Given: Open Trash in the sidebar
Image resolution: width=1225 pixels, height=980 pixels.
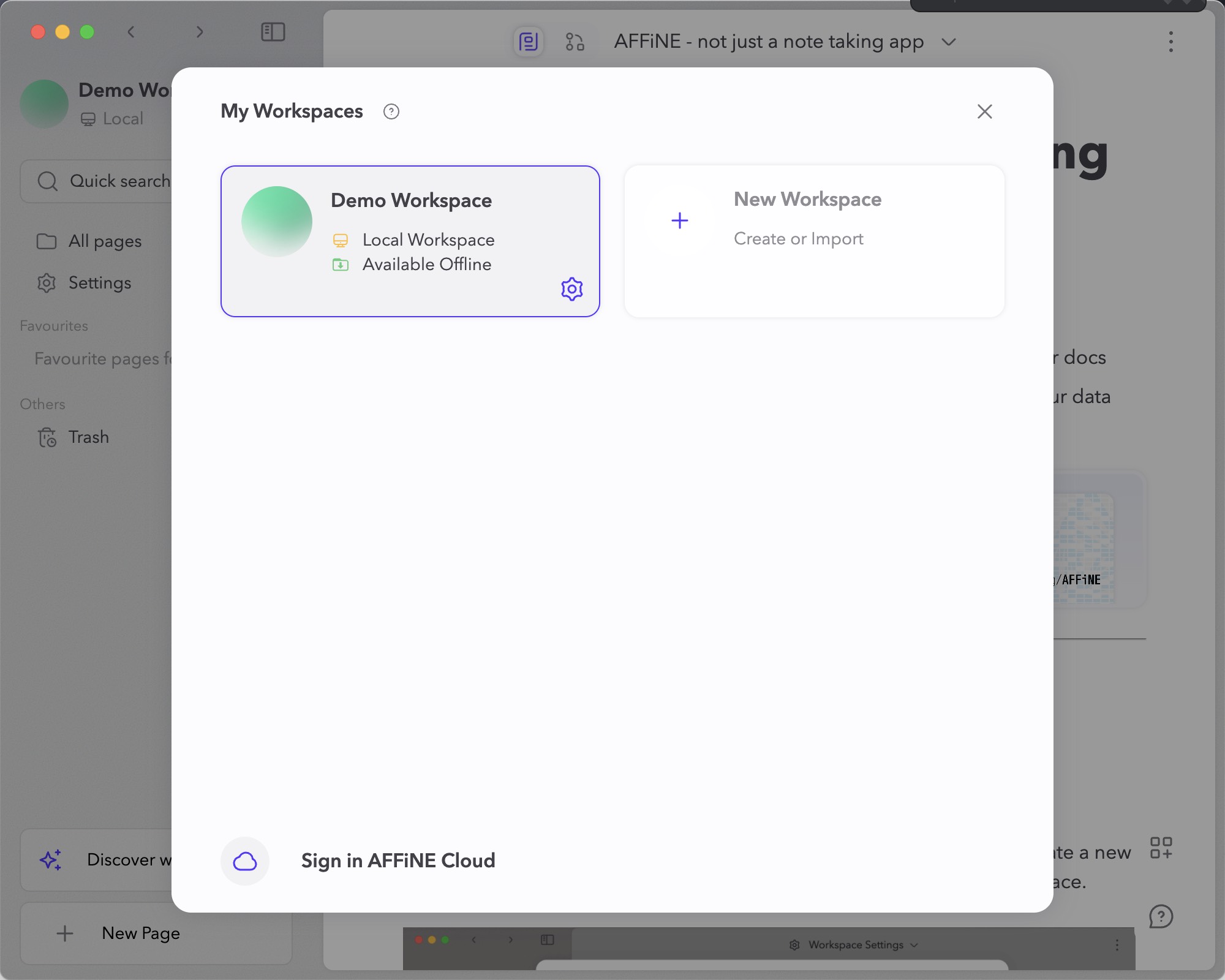Looking at the screenshot, I should (88, 437).
